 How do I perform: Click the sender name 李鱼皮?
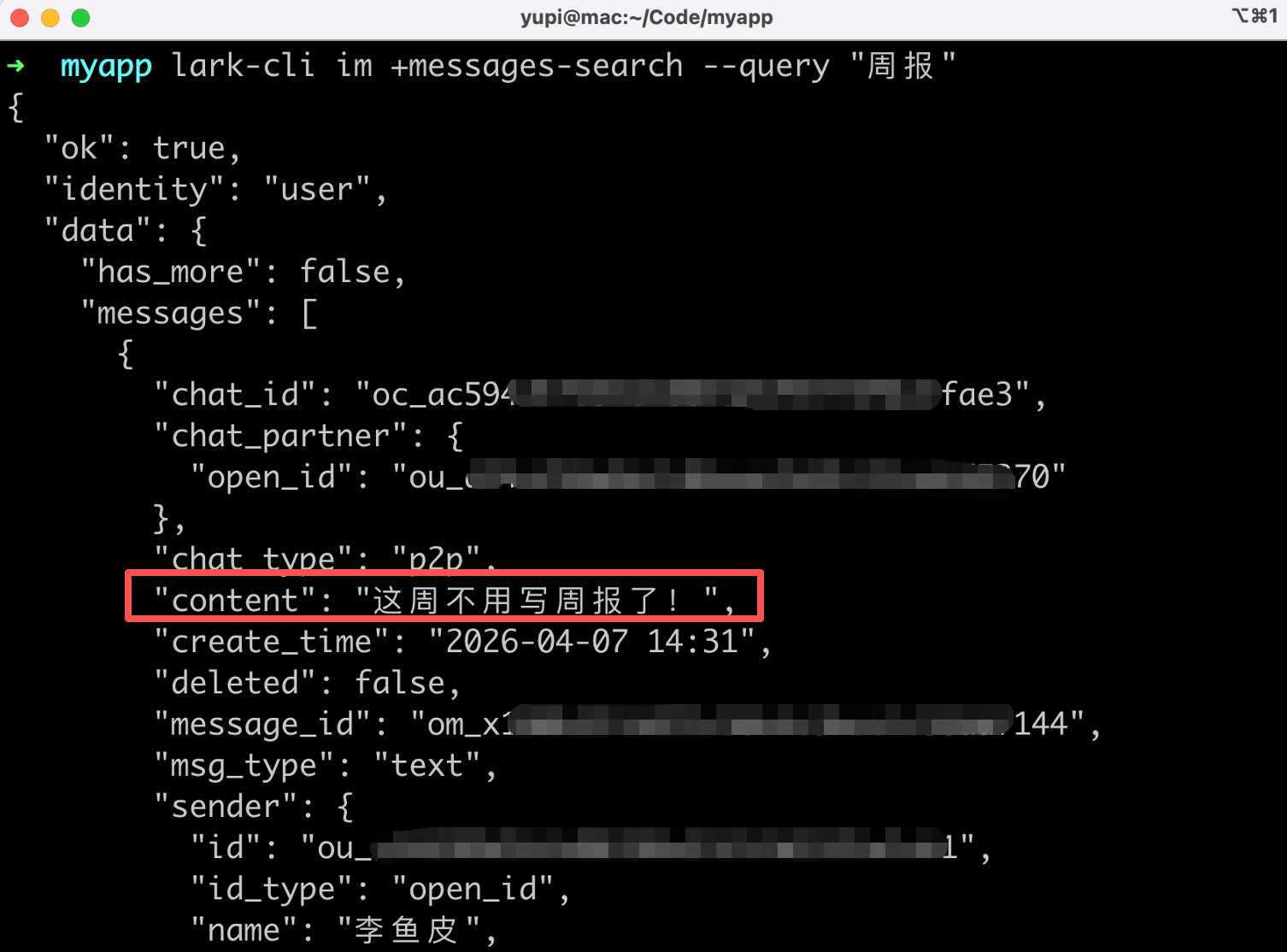[x=408, y=930]
